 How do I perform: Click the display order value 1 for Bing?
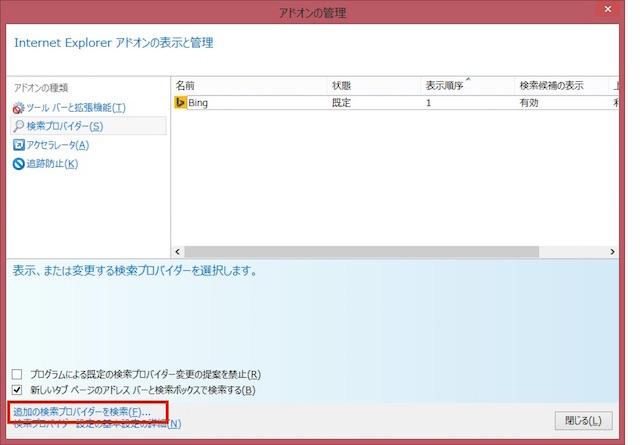pos(428,103)
